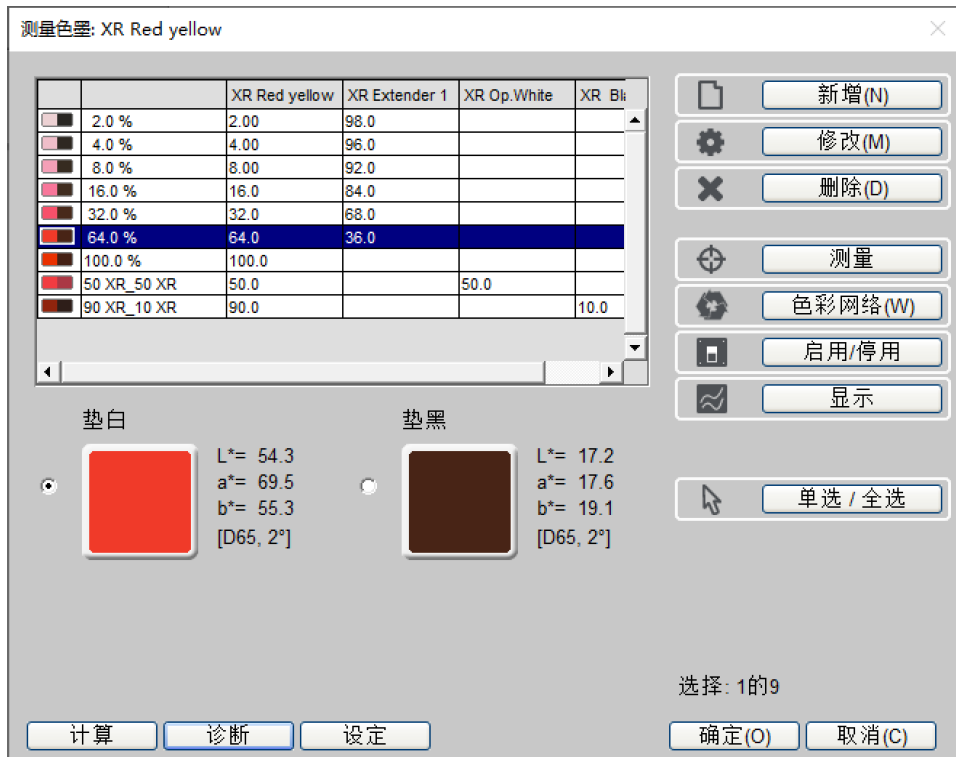
Task: Click the new document icon beside 新增(N)
Action: pyautogui.click(x=711, y=95)
